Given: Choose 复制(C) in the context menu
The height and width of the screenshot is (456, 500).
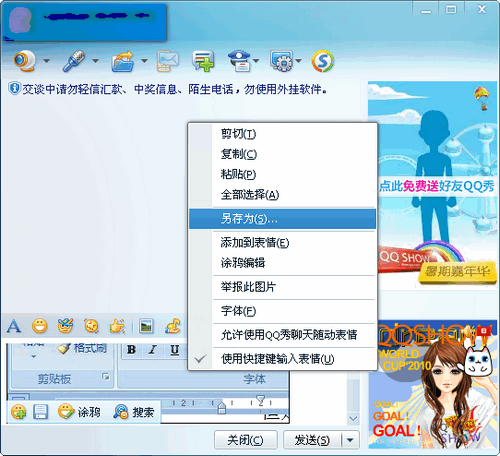Looking at the screenshot, I should [x=283, y=154].
